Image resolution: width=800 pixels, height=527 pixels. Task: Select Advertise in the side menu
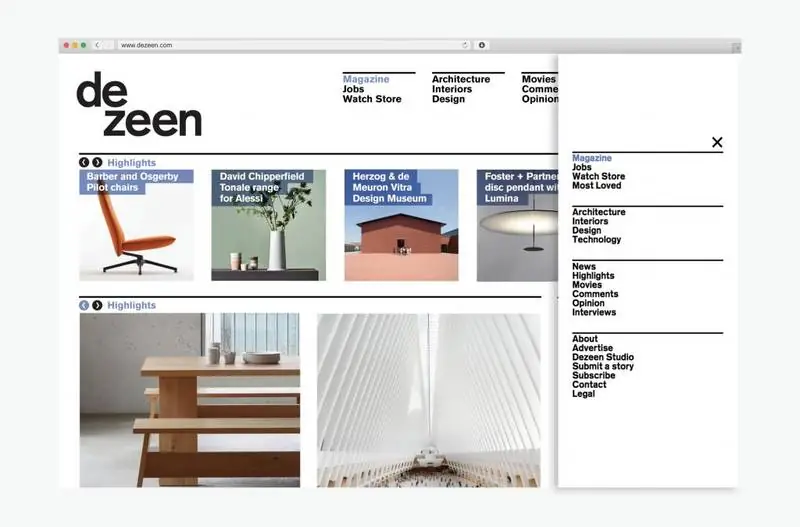point(592,348)
